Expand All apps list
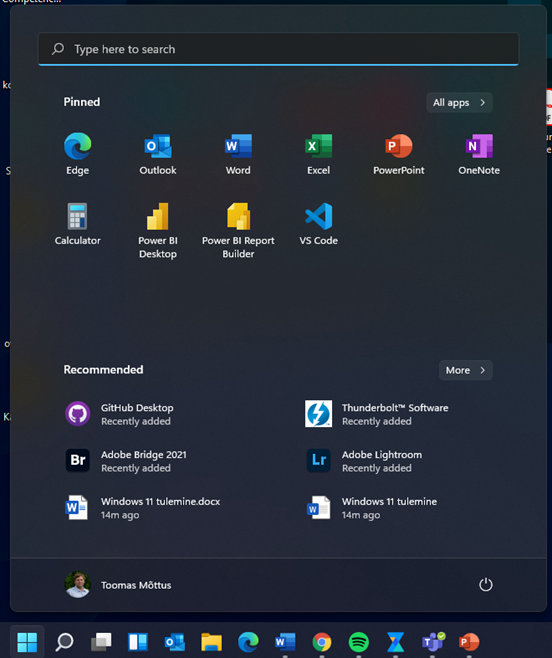The height and width of the screenshot is (658, 552). tap(459, 102)
